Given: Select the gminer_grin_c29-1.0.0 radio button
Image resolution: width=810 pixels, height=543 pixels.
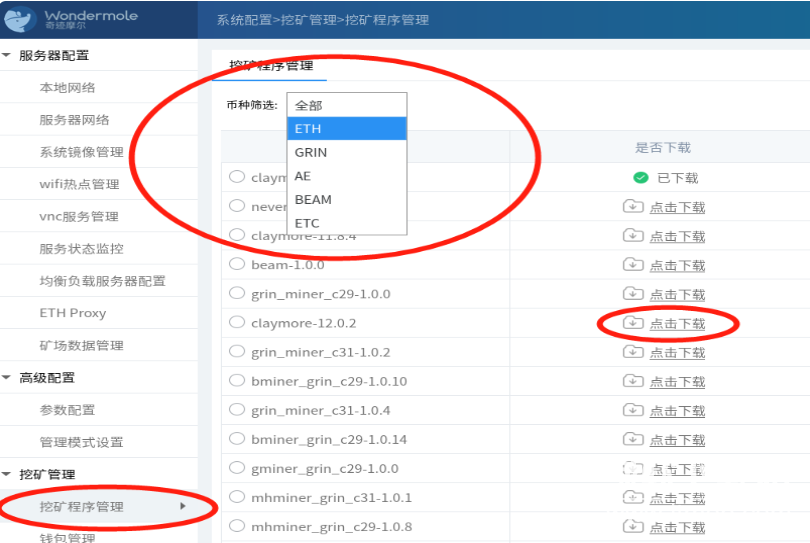Looking at the screenshot, I should tap(237, 467).
